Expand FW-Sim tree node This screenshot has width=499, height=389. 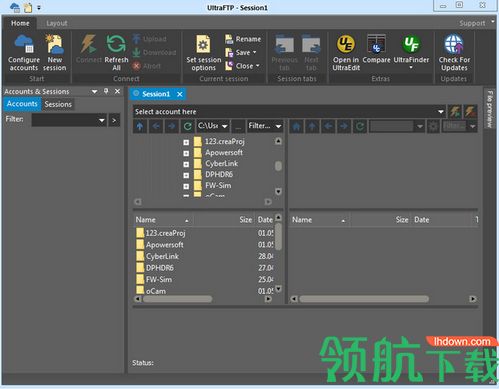(x=186, y=186)
